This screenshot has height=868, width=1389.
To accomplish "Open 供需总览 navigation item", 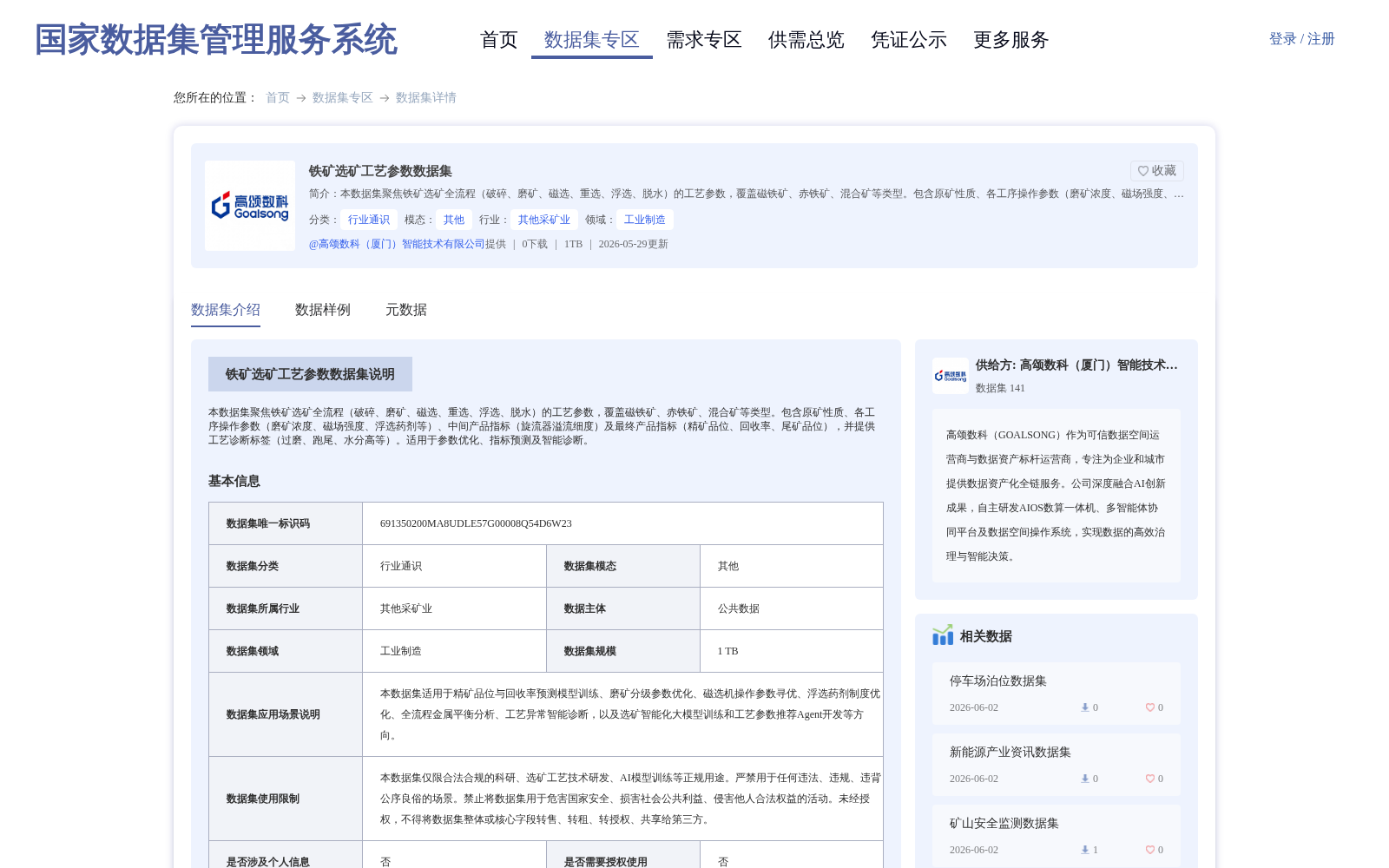I will 806,40.
